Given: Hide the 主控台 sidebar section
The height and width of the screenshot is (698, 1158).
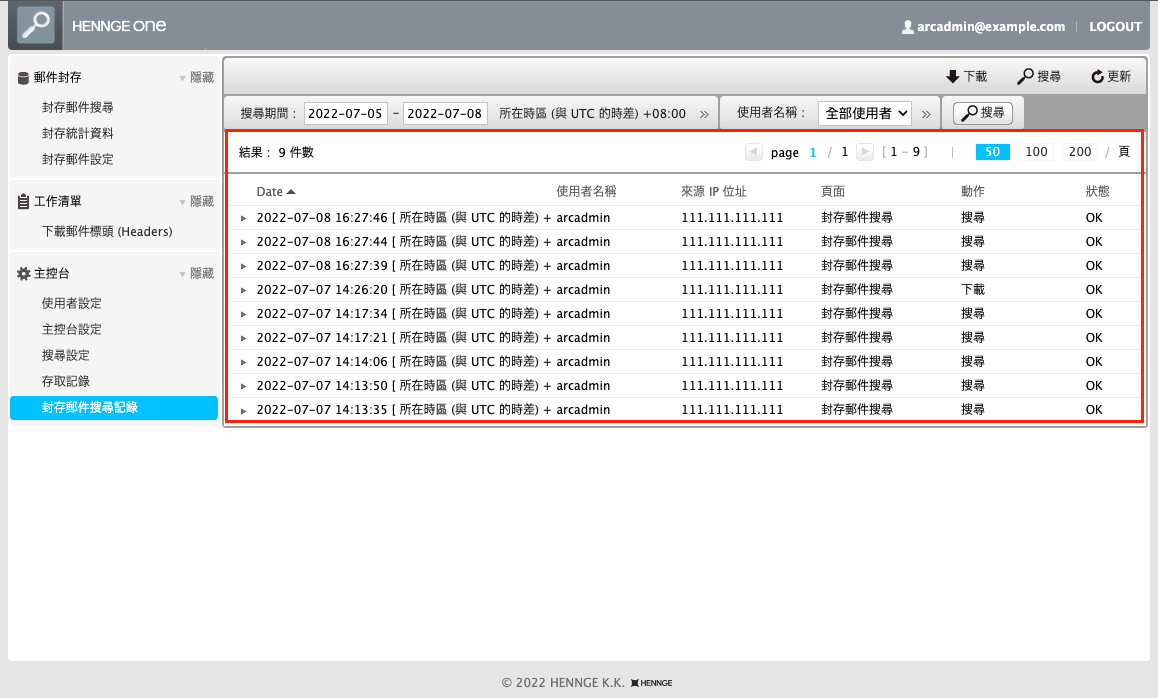Looking at the screenshot, I should coord(196,273).
